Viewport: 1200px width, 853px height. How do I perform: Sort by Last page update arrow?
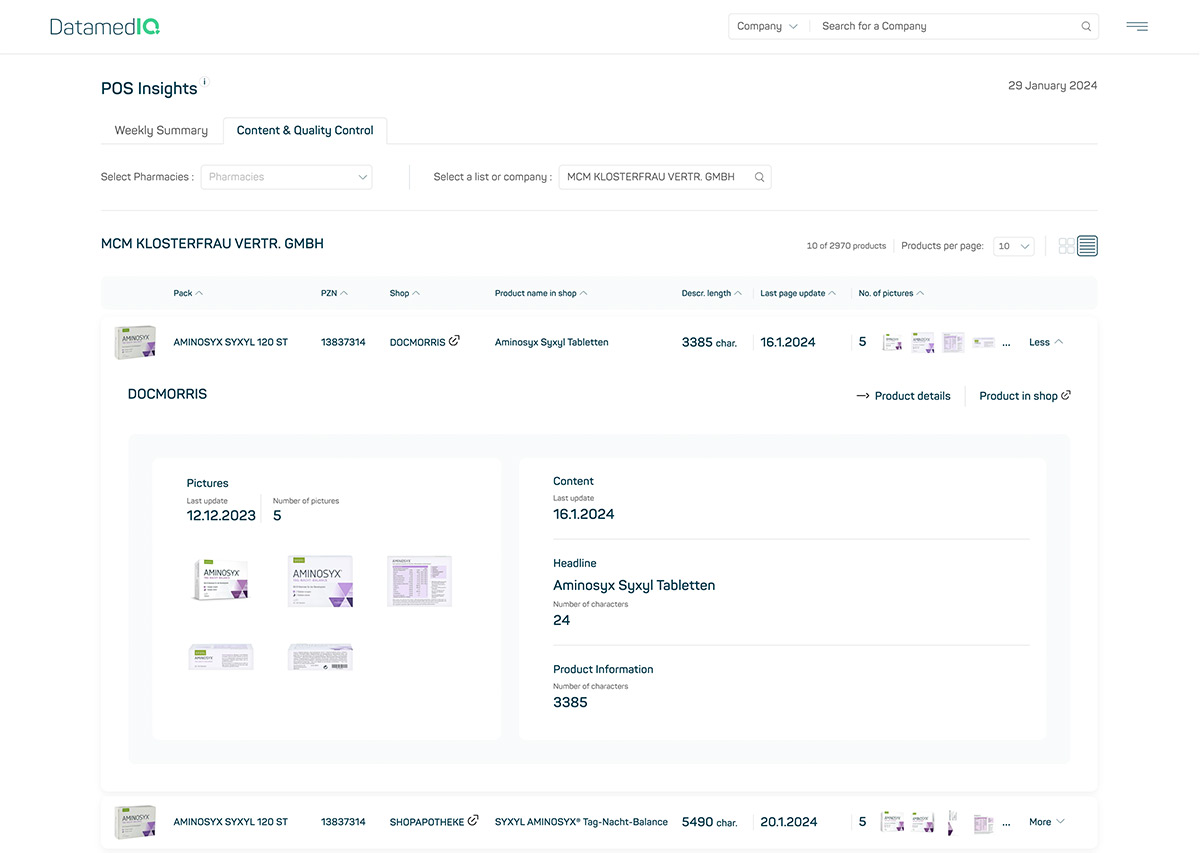(x=832, y=293)
